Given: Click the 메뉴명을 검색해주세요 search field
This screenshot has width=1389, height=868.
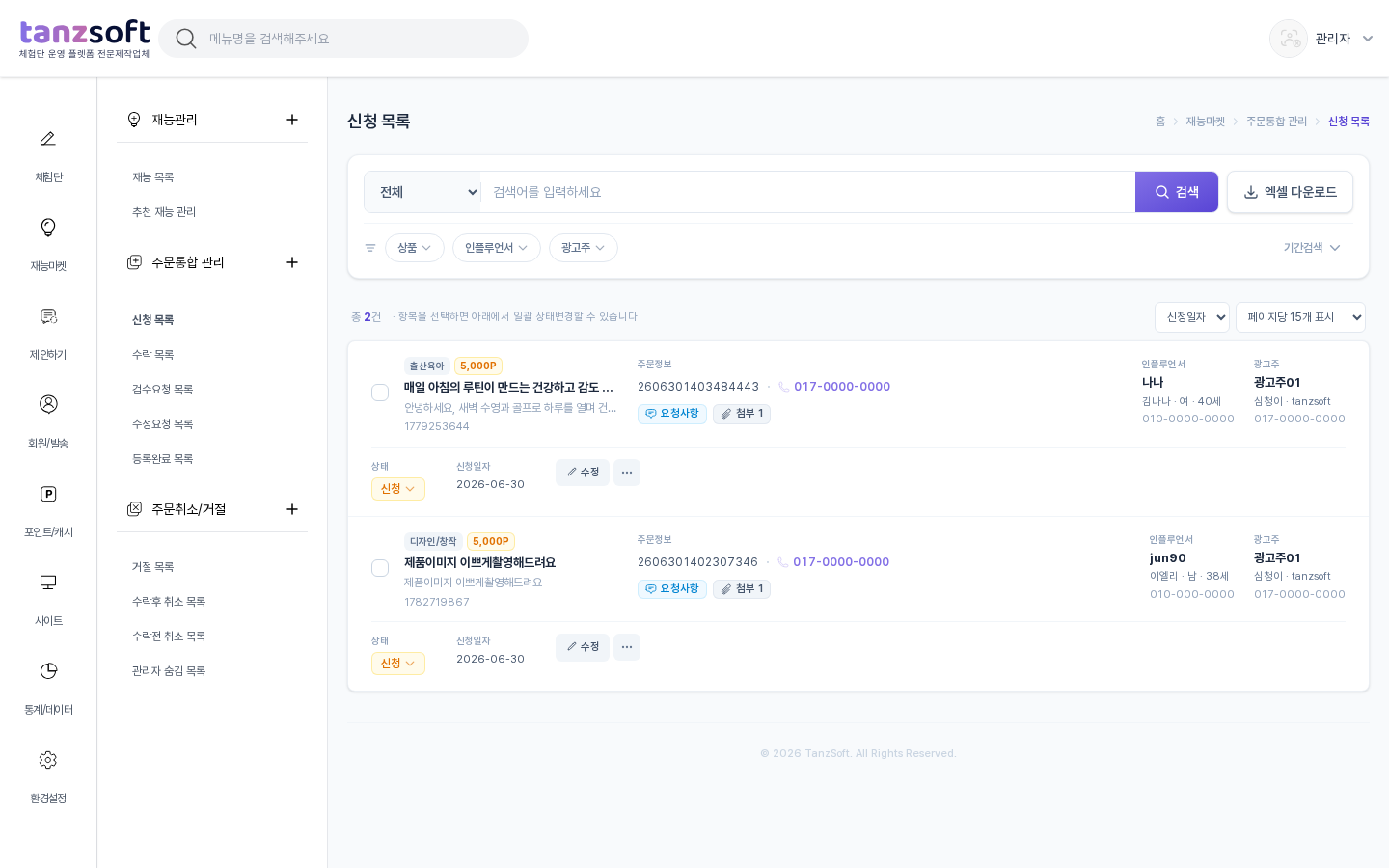Looking at the screenshot, I should point(343,39).
